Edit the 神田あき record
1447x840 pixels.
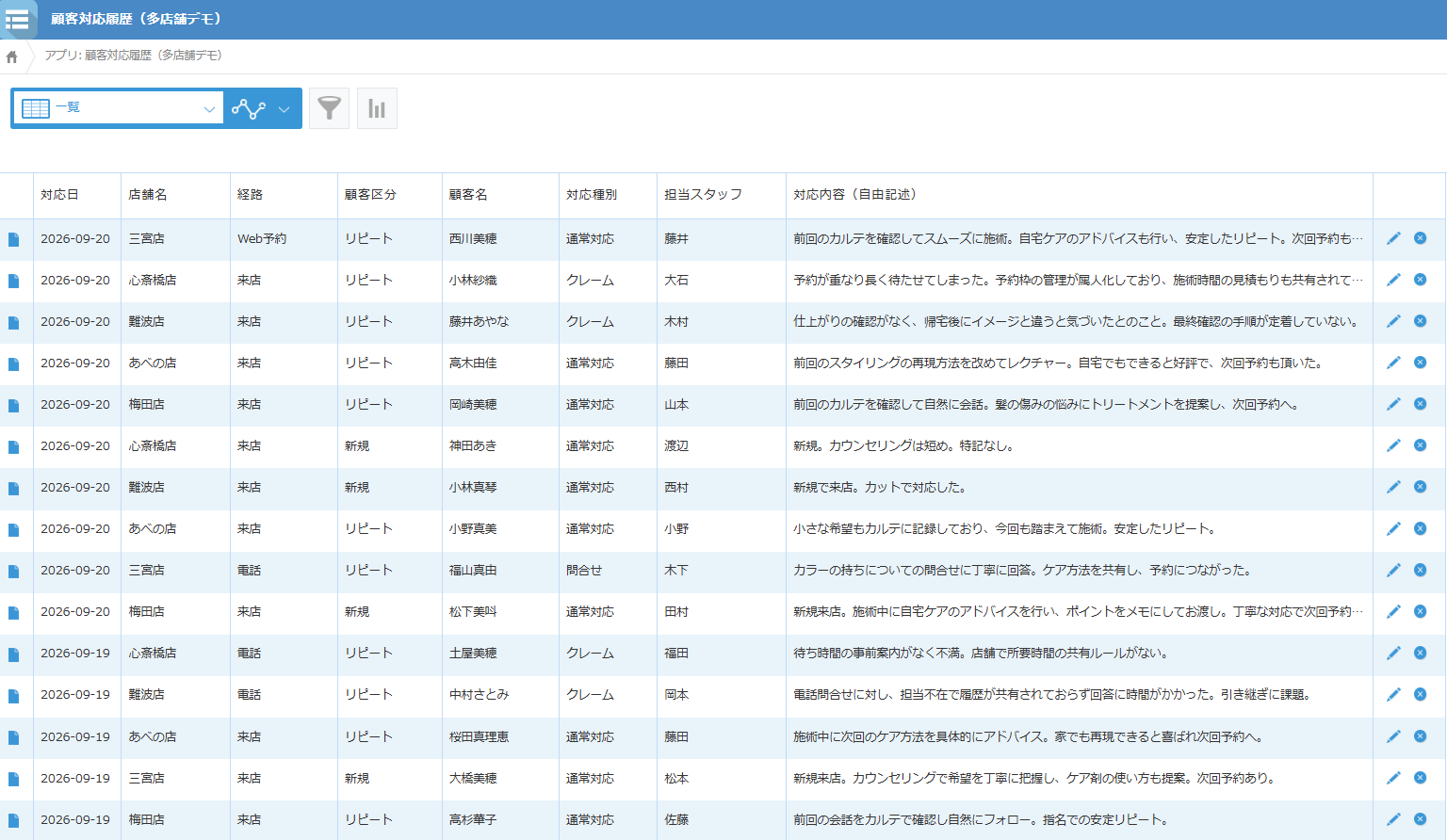click(x=1393, y=445)
